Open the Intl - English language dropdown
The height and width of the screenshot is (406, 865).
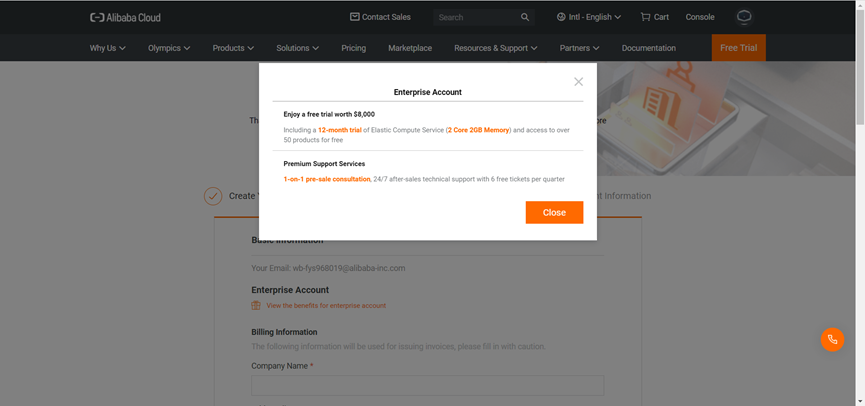click(x=589, y=17)
